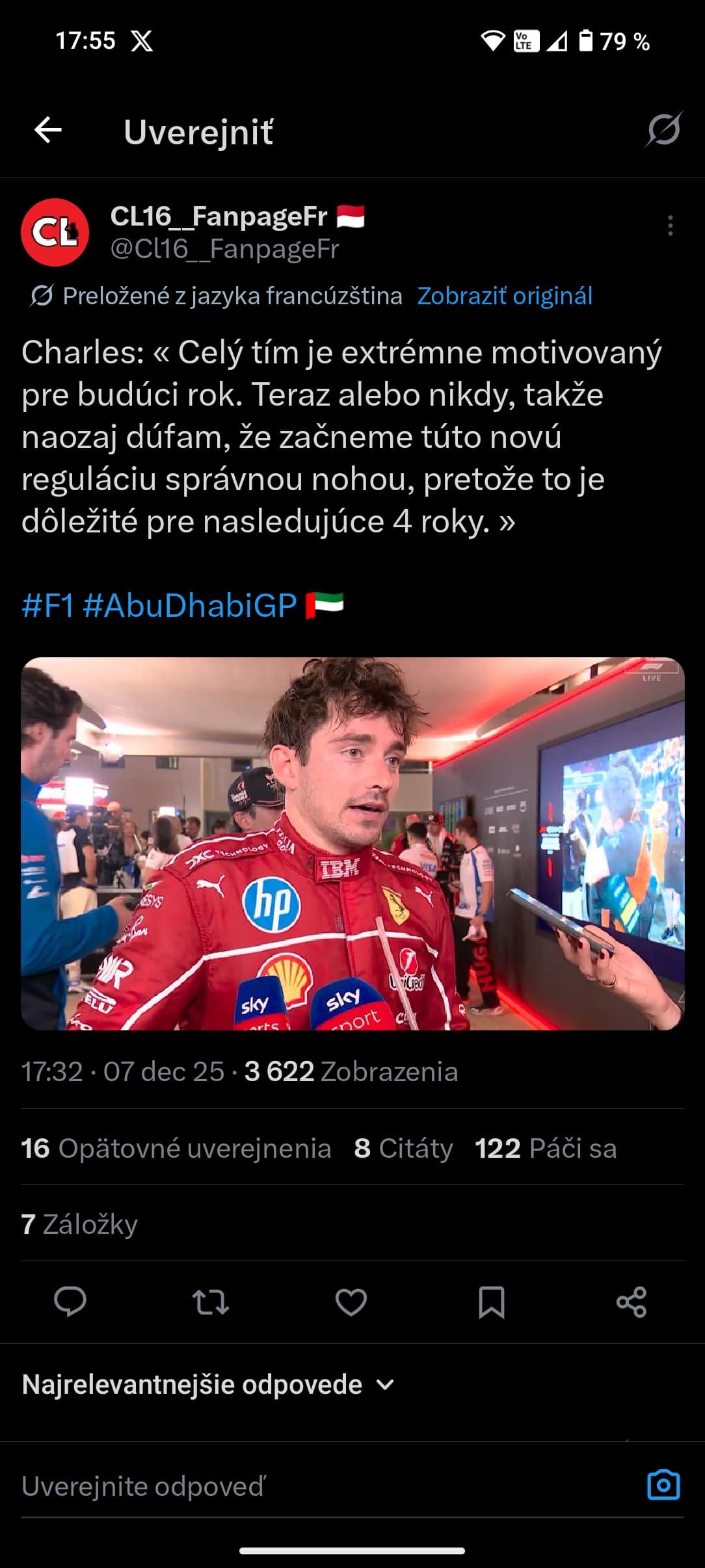The height and width of the screenshot is (1568, 705).
Task: Toggle the translation icon in the header
Action: (663, 130)
